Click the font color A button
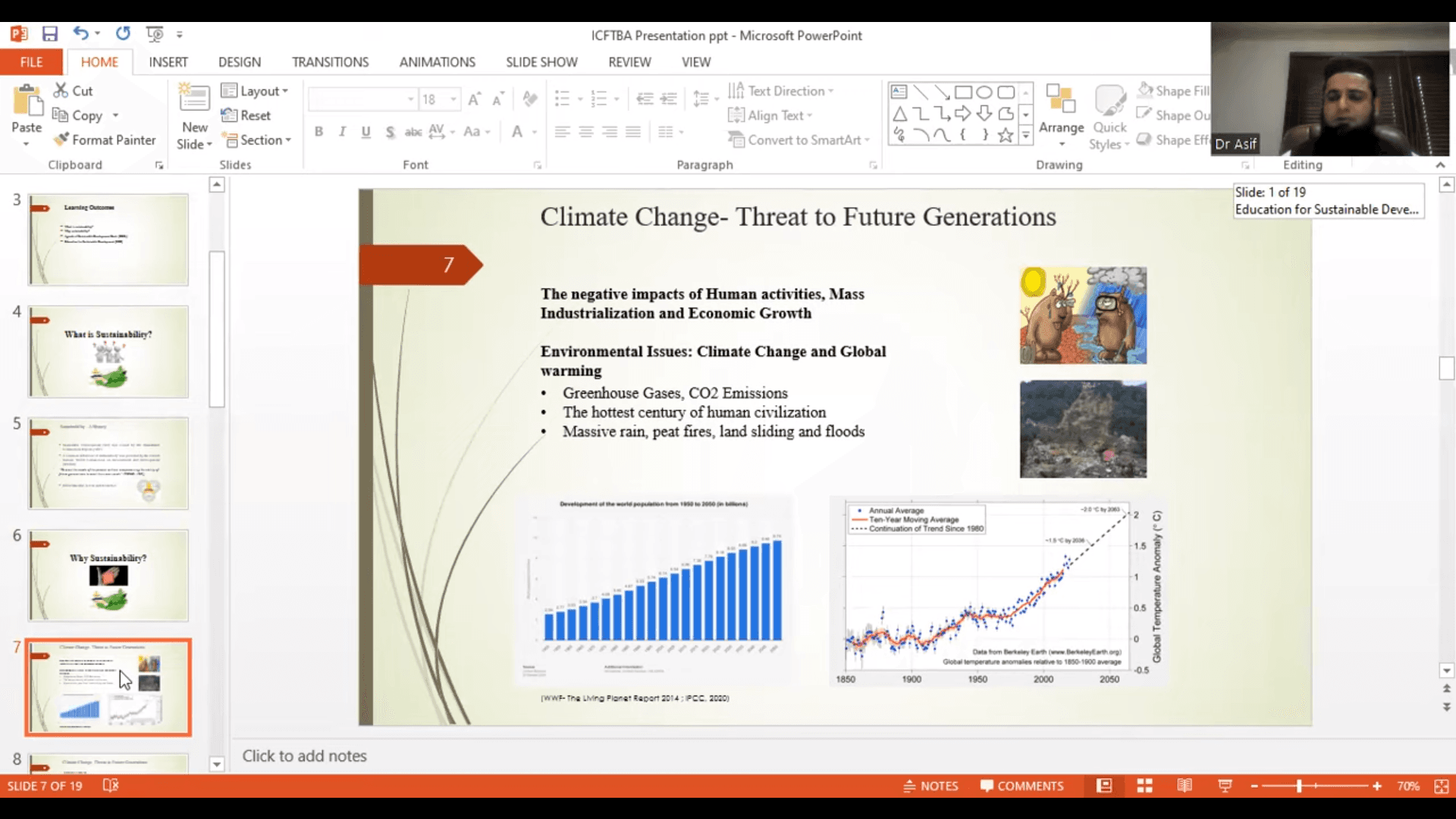Screen dimensions: 1456x819 click(517, 132)
